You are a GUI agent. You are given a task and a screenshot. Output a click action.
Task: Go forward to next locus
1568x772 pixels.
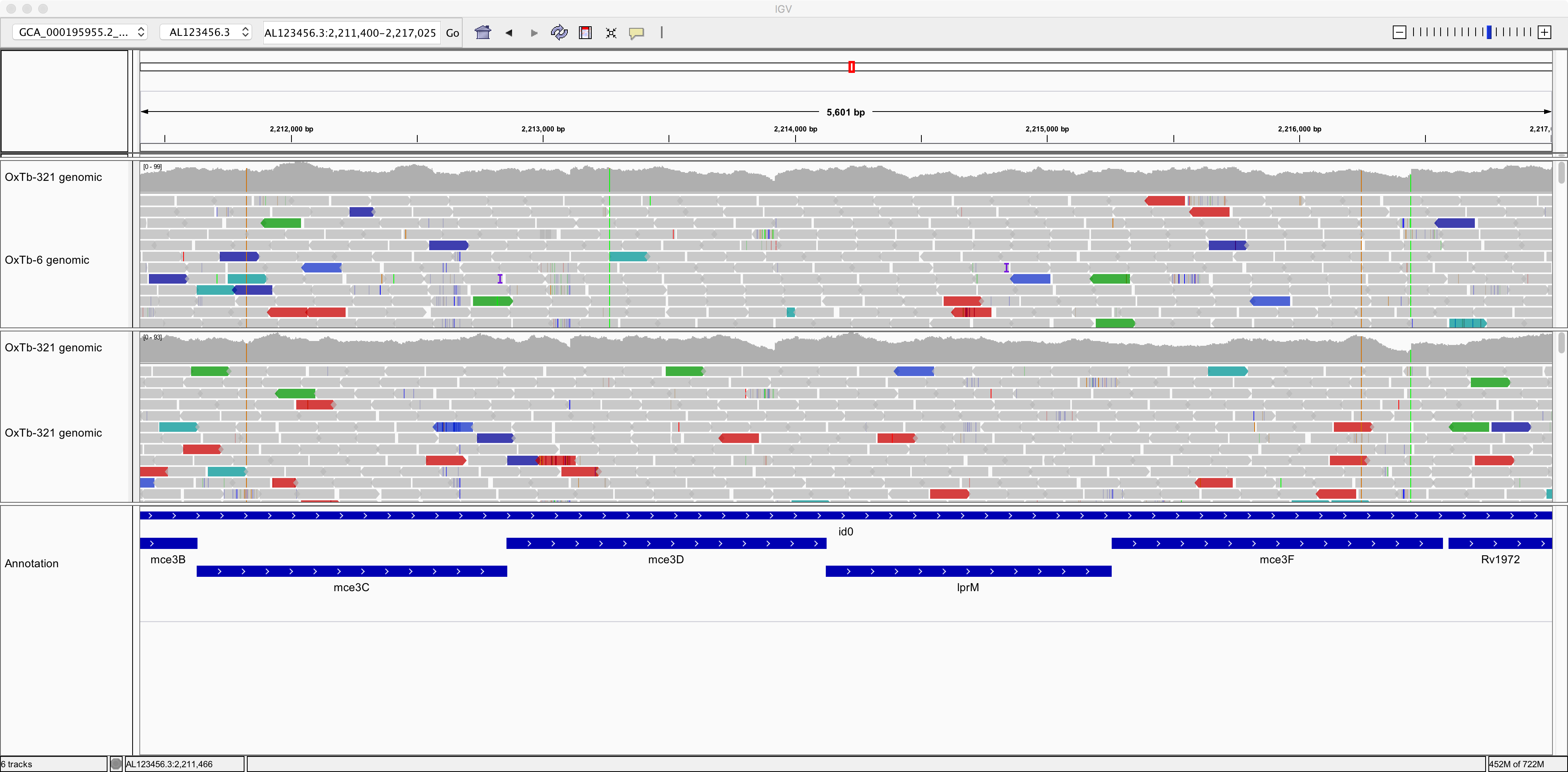(x=534, y=33)
